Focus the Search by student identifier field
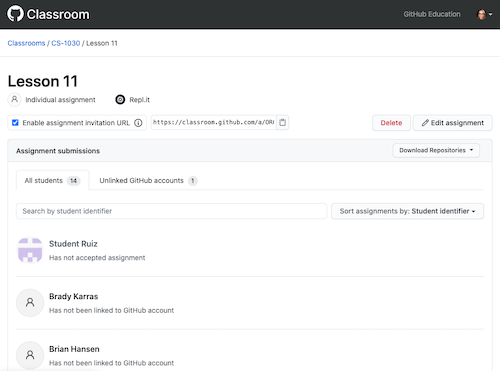This screenshot has width=500, height=371. tap(171, 211)
